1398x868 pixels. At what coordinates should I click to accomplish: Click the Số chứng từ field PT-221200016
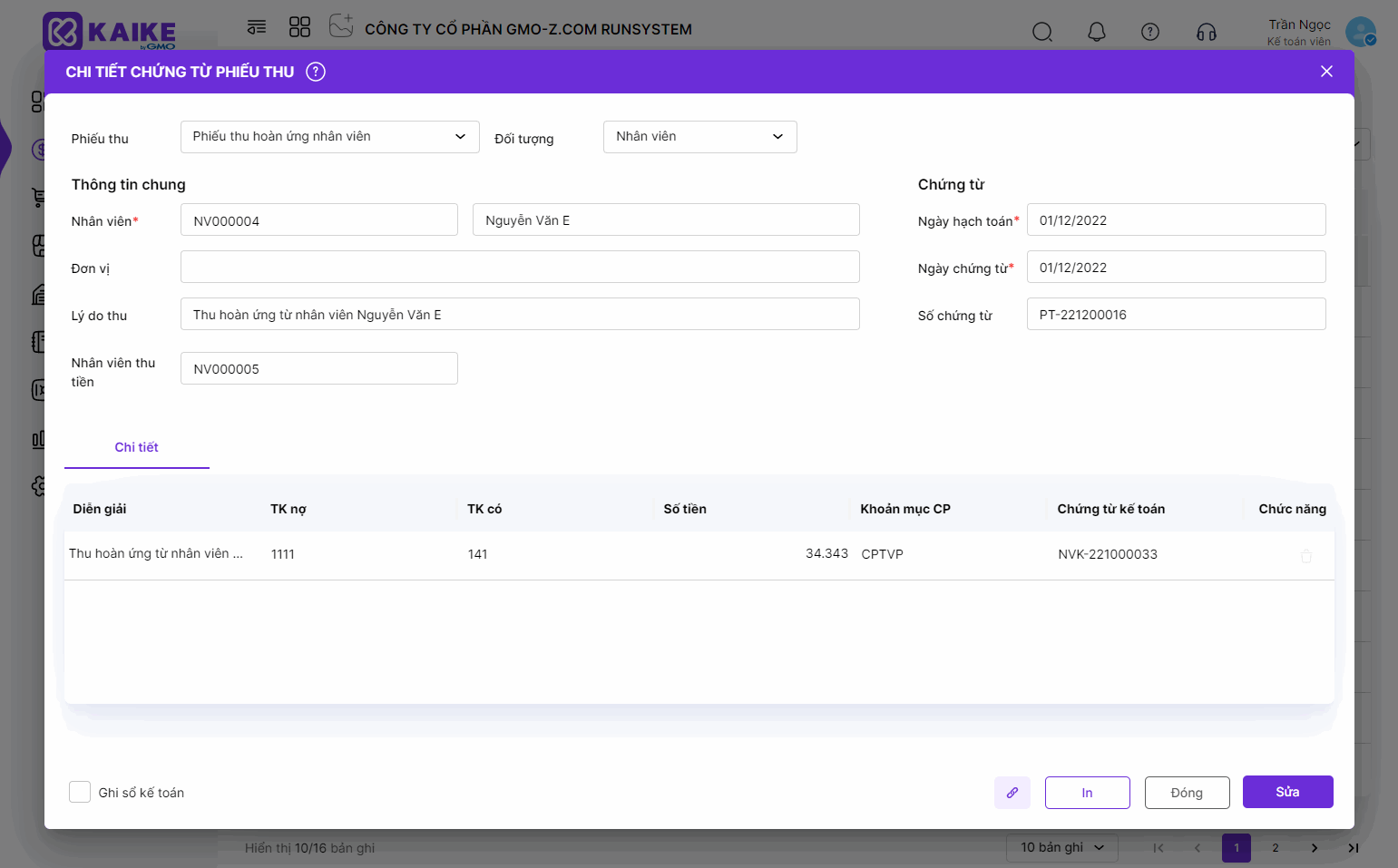(1177, 314)
